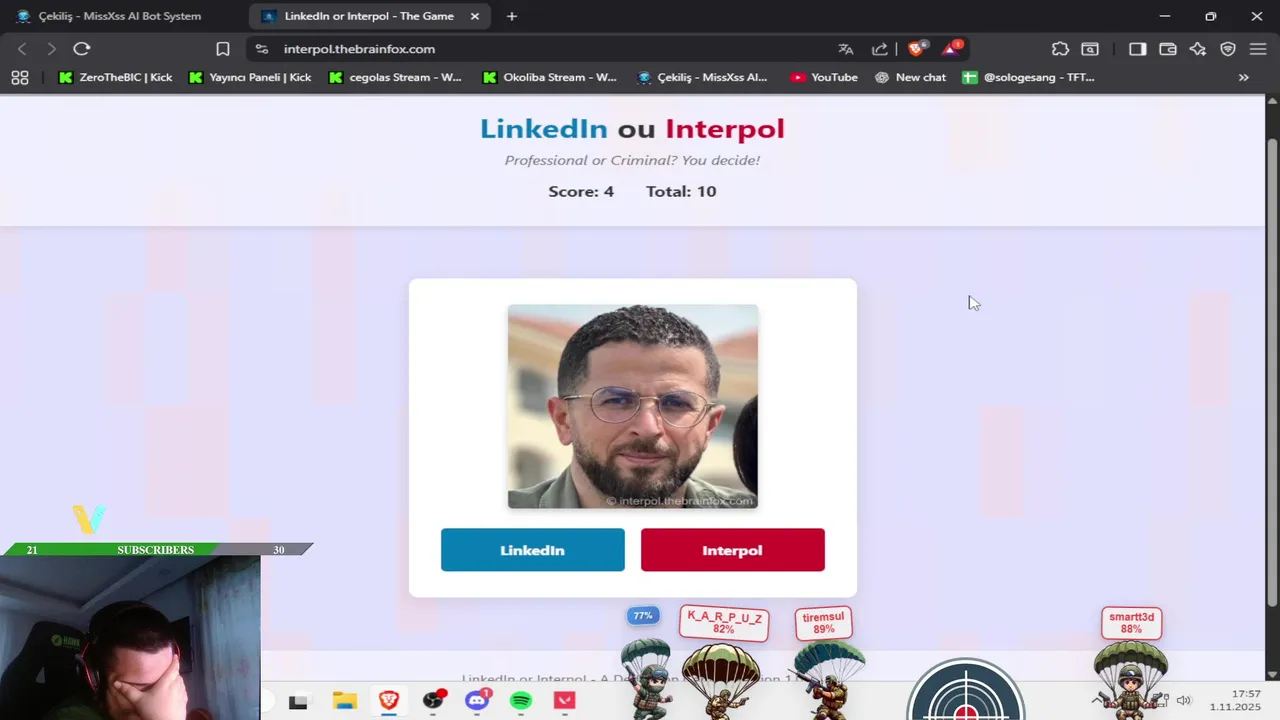Open the Leo AI sparkle icon
Image resolution: width=1280 pixels, height=720 pixels.
[1198, 49]
